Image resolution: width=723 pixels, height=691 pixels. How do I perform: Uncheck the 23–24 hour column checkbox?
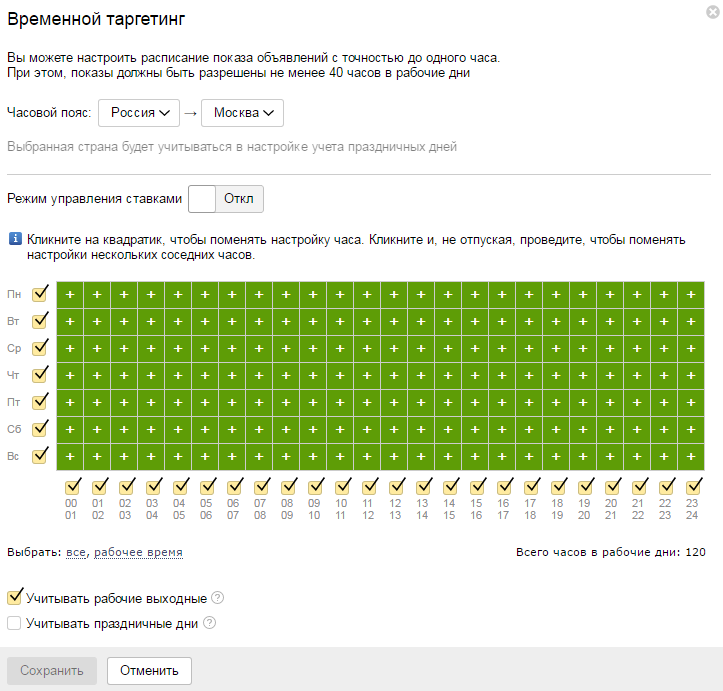pyautogui.click(x=693, y=487)
